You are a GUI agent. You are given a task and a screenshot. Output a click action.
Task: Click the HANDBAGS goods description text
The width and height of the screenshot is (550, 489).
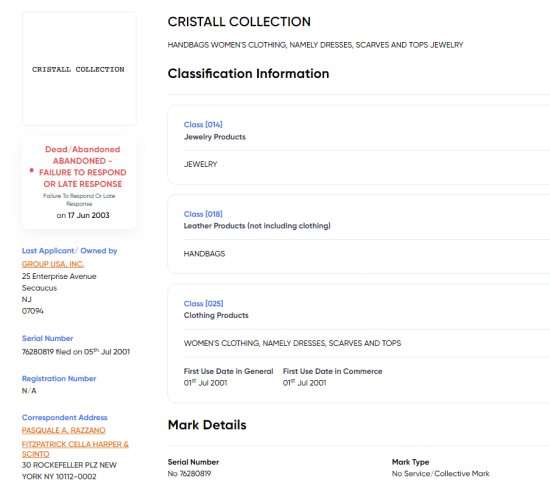click(204, 254)
